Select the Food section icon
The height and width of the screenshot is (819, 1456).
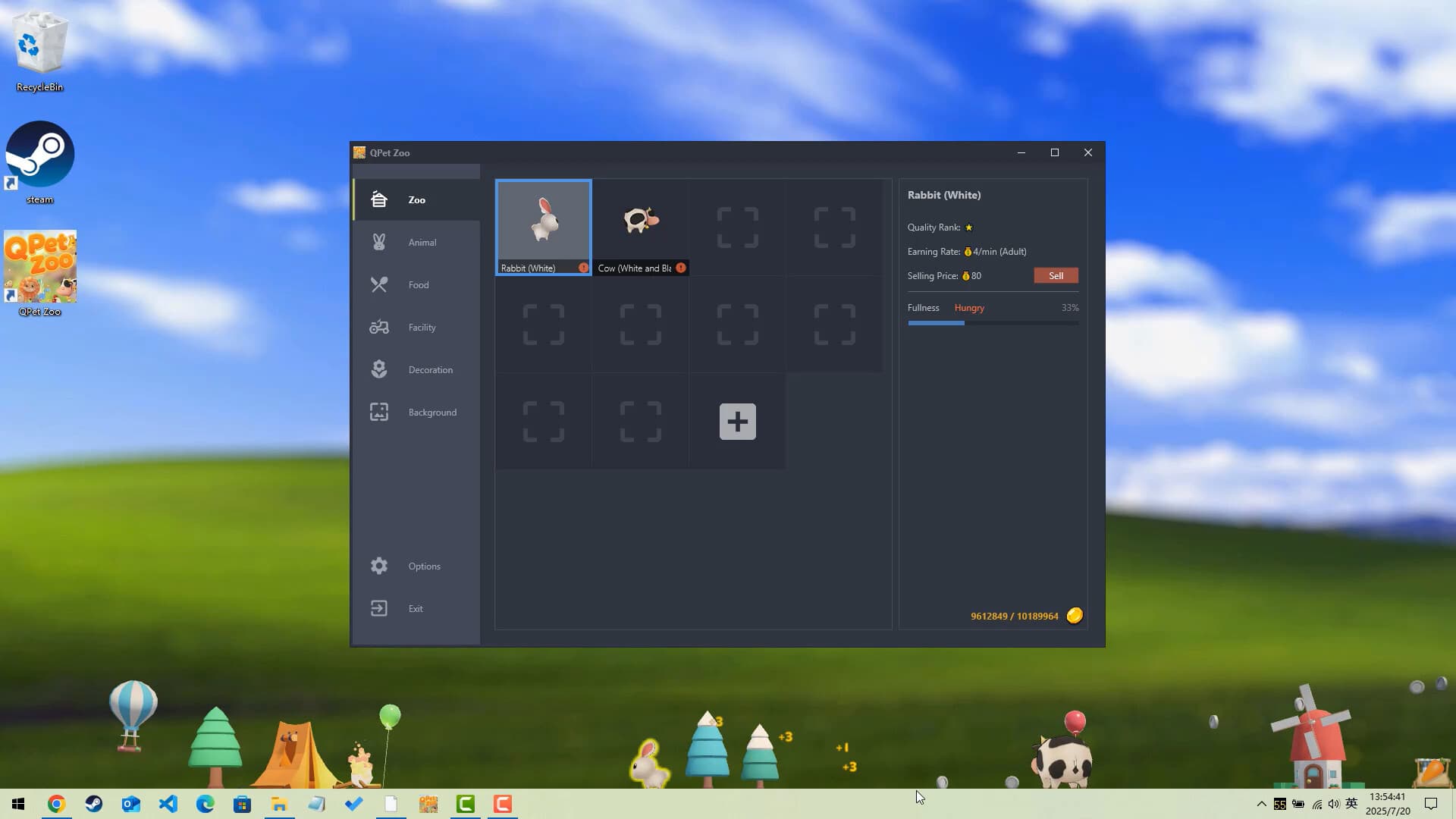379,284
